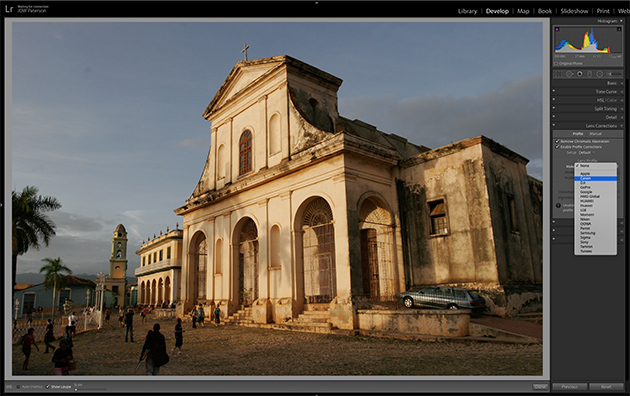Enable the Original Photo checkbox
630x396 pixels.
tap(556, 63)
